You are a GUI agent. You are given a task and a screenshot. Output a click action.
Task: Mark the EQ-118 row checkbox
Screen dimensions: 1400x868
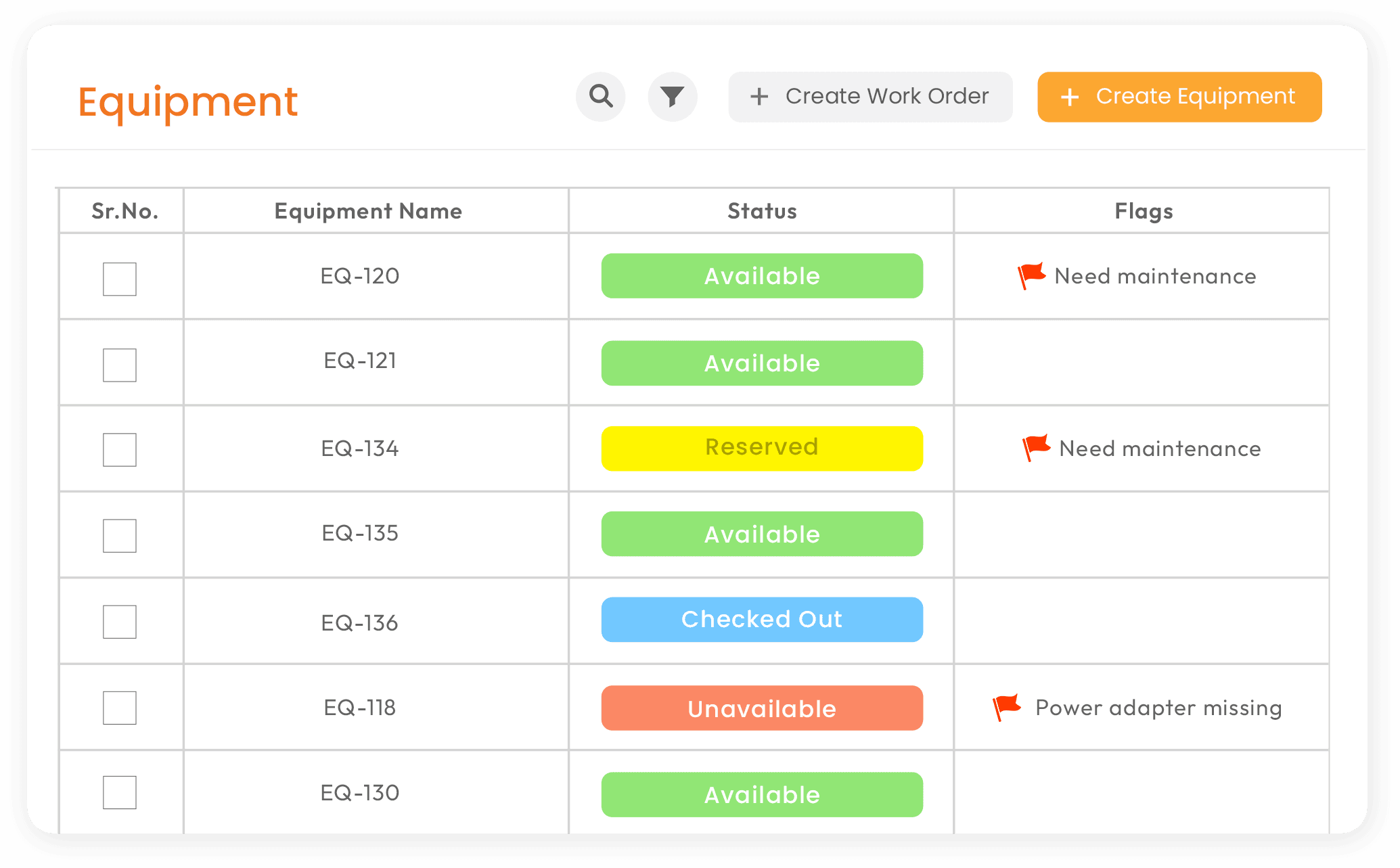120,708
